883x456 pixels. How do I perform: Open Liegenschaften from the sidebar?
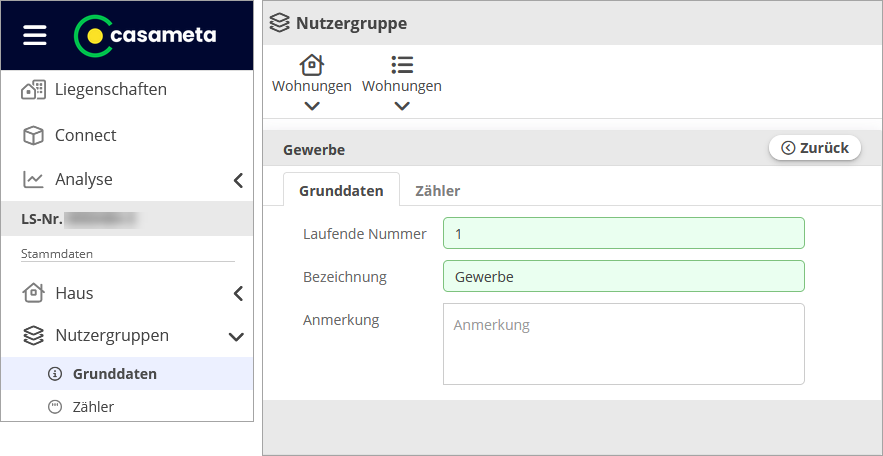110,89
